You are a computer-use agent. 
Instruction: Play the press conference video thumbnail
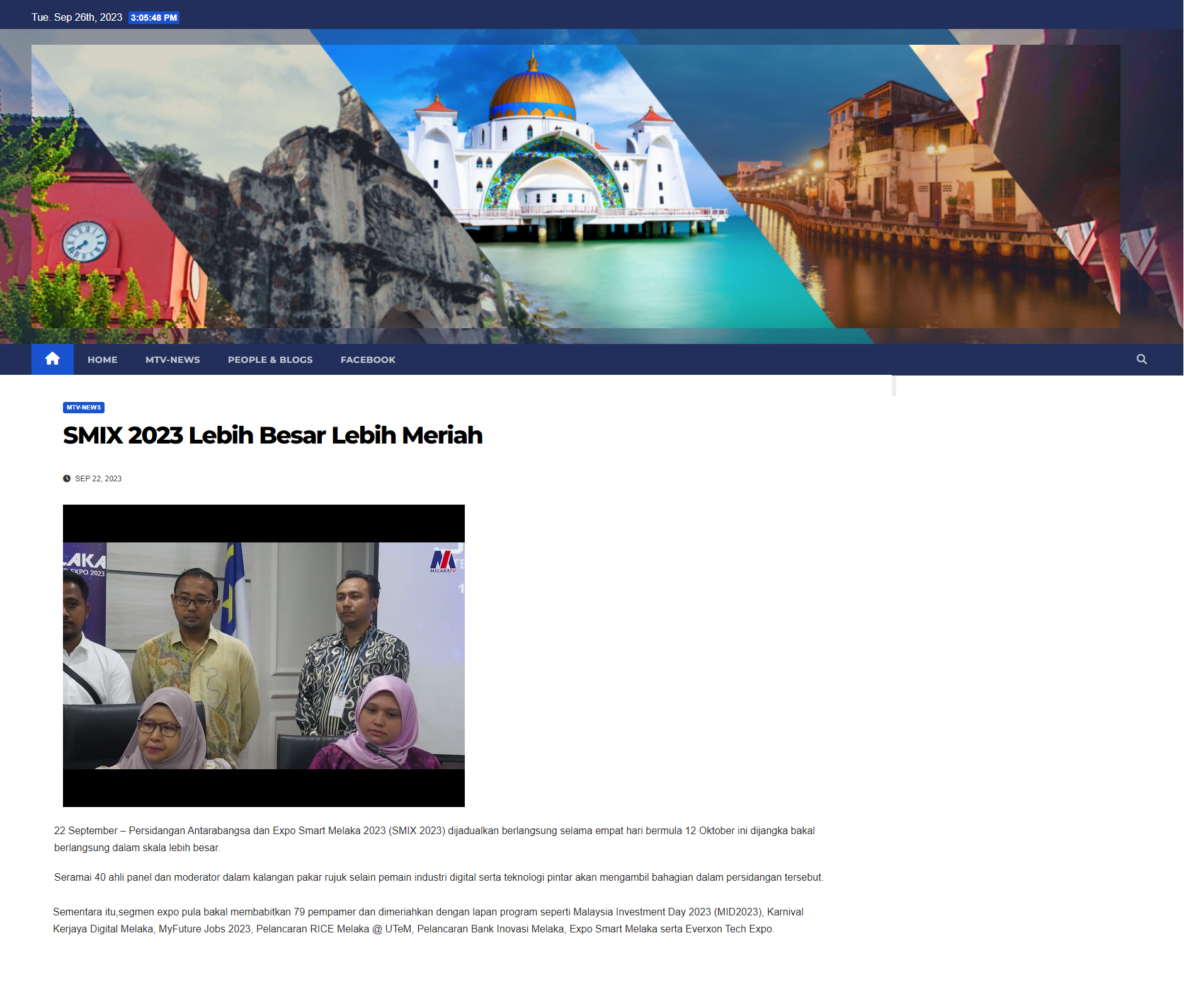263,655
